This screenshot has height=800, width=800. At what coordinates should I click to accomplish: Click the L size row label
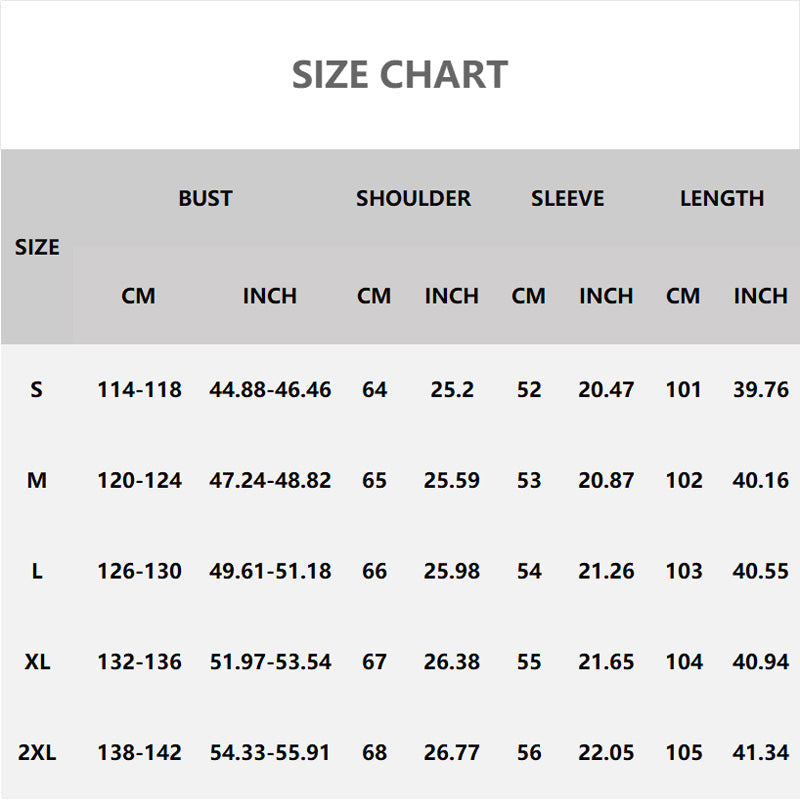[37, 571]
